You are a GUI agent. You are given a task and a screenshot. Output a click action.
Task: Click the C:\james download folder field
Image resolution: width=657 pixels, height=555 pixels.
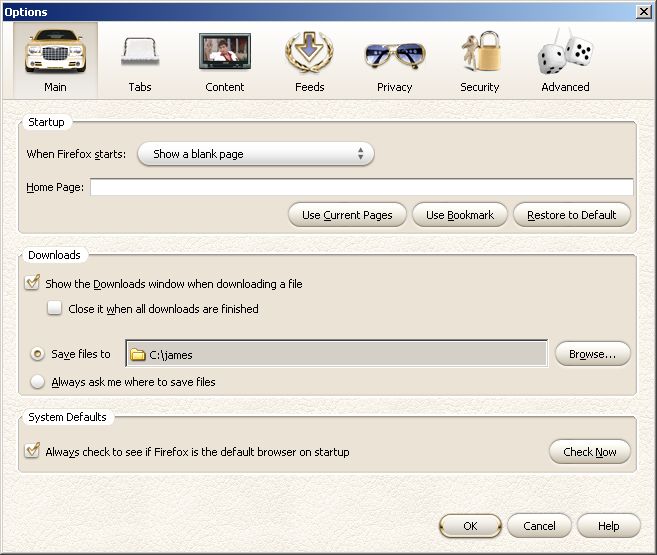336,354
